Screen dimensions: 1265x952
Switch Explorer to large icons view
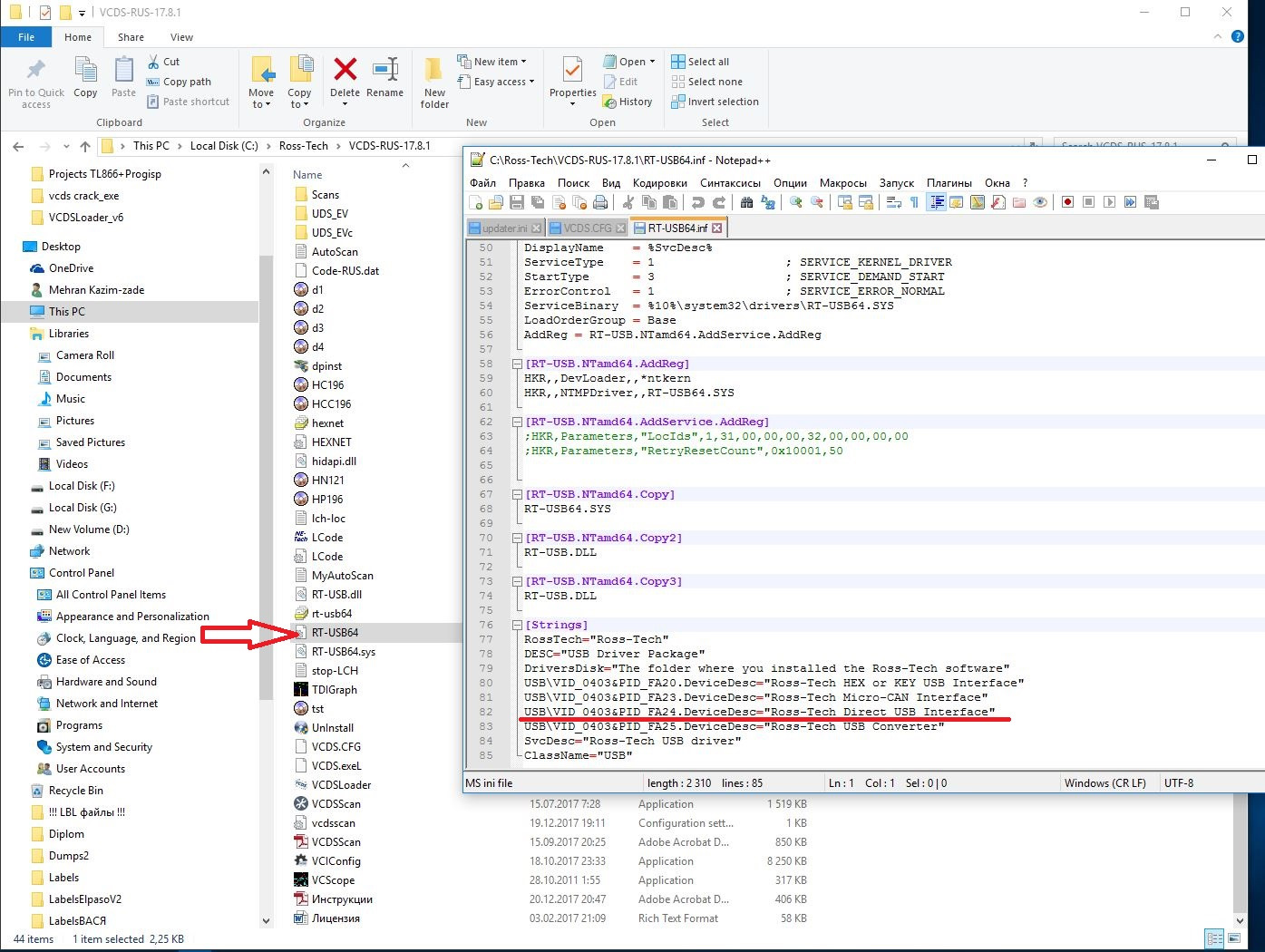[x=1235, y=938]
